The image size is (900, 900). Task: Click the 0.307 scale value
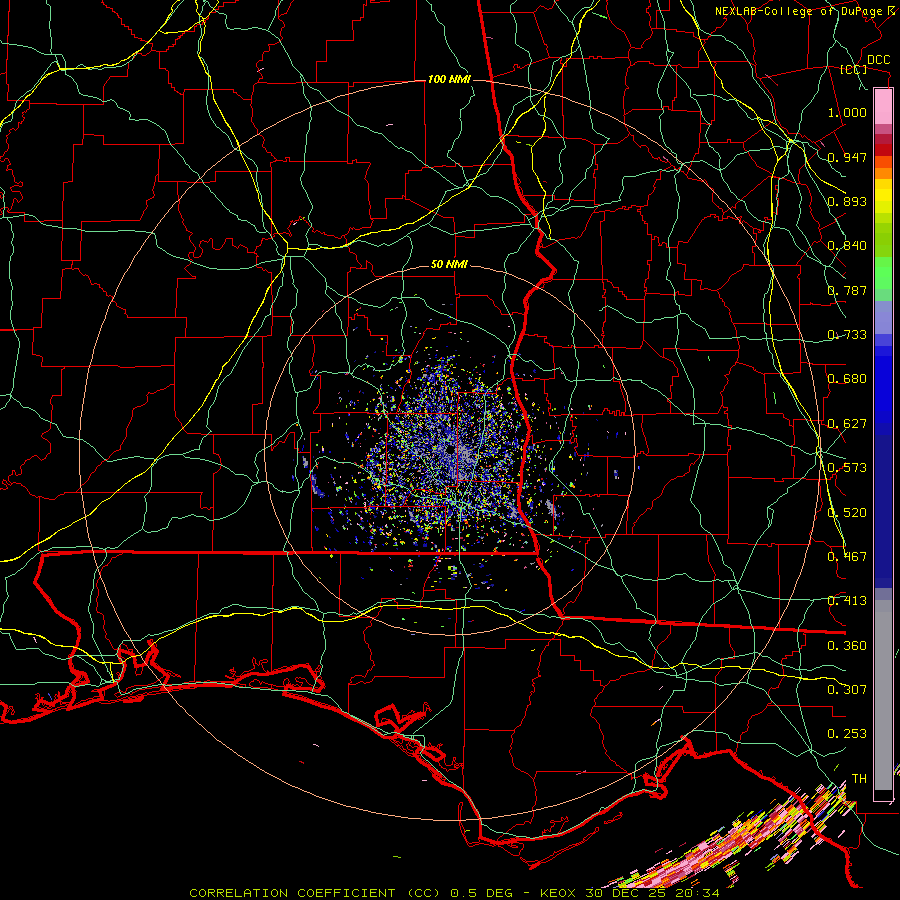pyautogui.click(x=847, y=689)
